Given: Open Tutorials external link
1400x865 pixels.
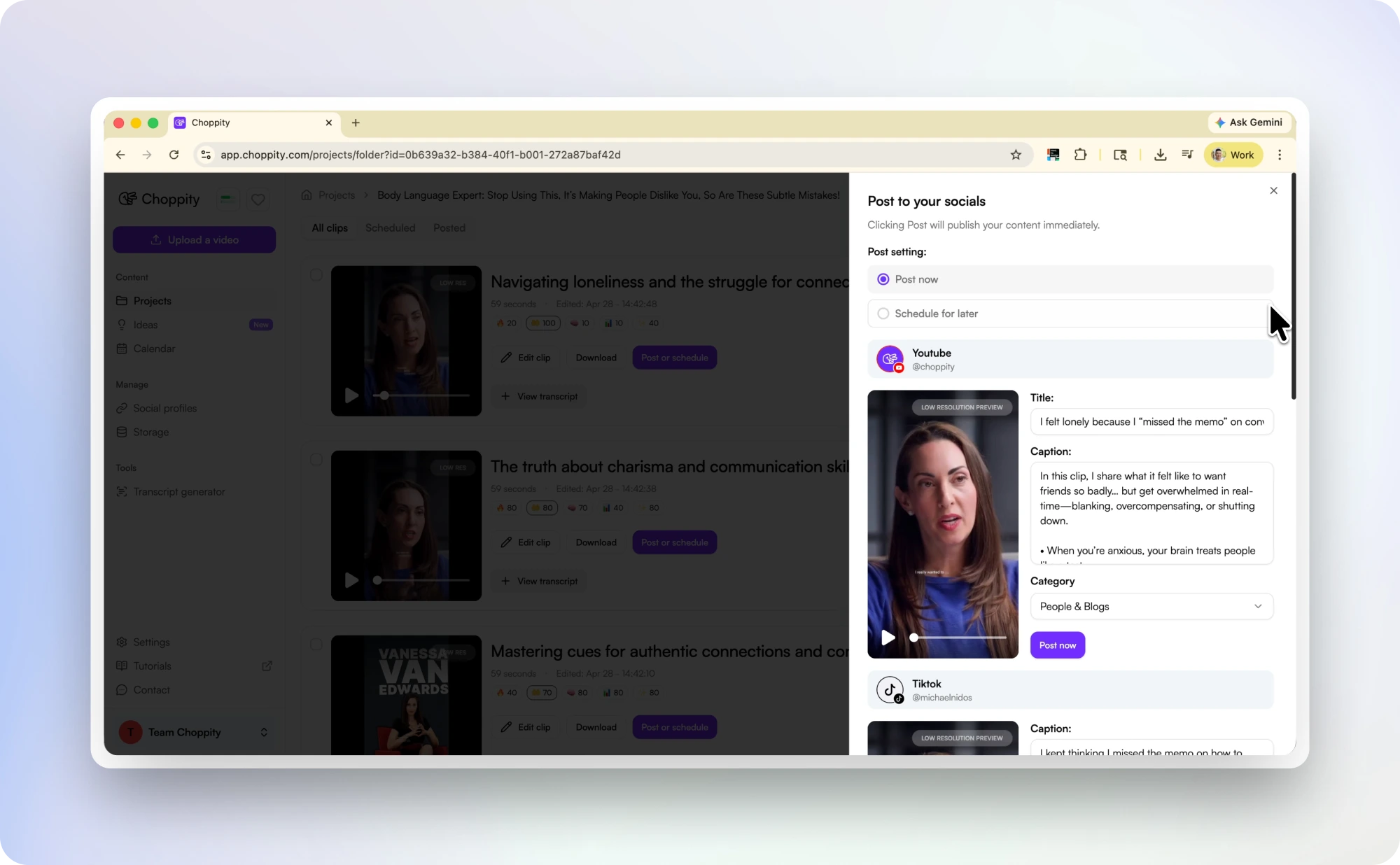Looking at the screenshot, I should click(x=194, y=666).
